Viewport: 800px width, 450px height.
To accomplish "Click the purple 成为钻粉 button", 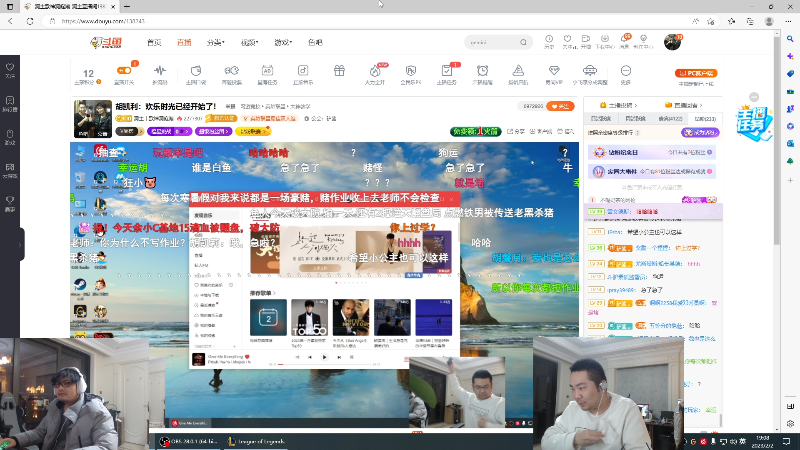I will coord(700,132).
